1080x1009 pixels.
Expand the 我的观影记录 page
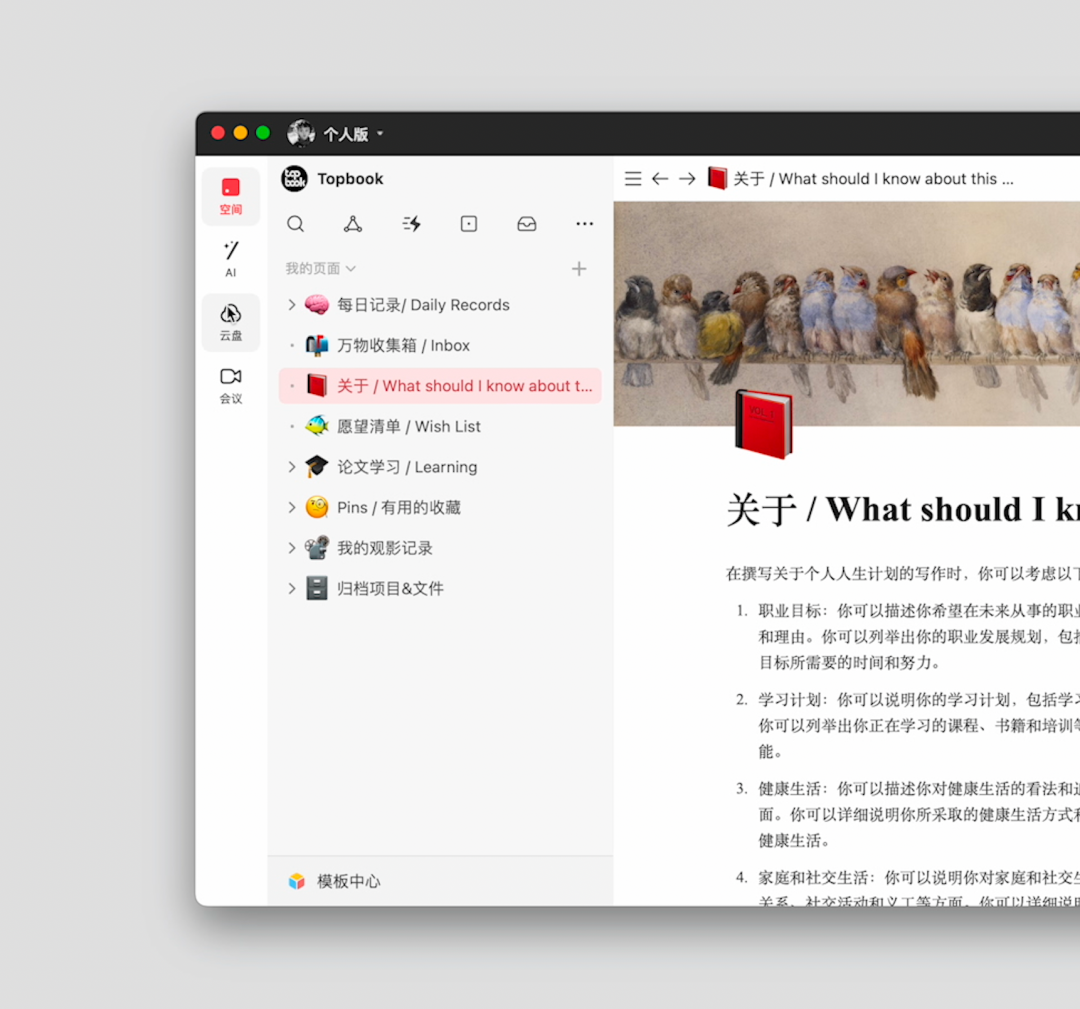click(x=291, y=548)
